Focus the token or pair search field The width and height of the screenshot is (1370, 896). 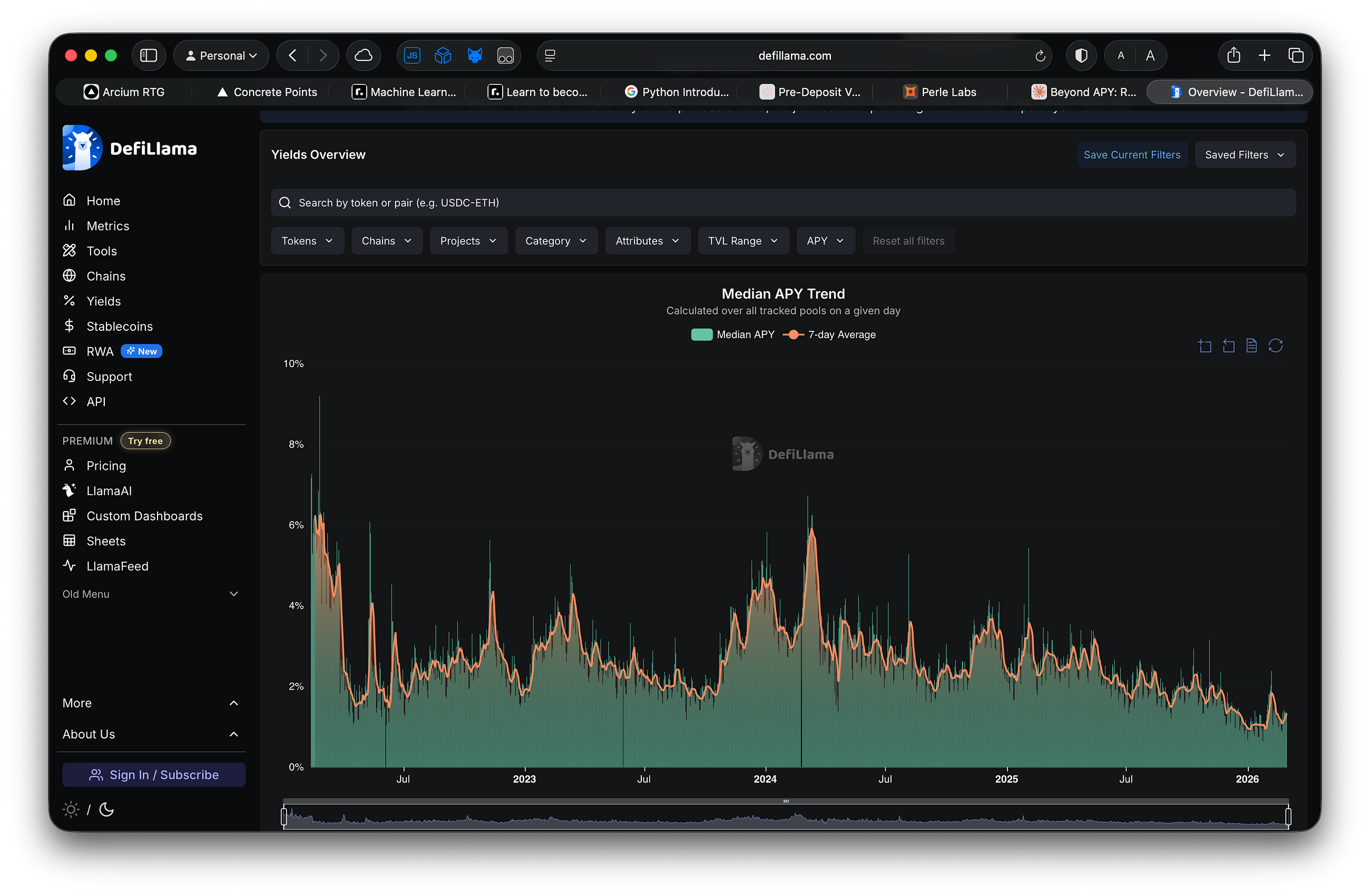pyautogui.click(x=784, y=203)
